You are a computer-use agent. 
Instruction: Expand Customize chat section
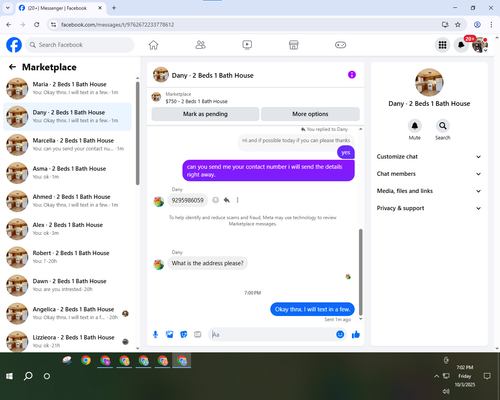point(429,157)
